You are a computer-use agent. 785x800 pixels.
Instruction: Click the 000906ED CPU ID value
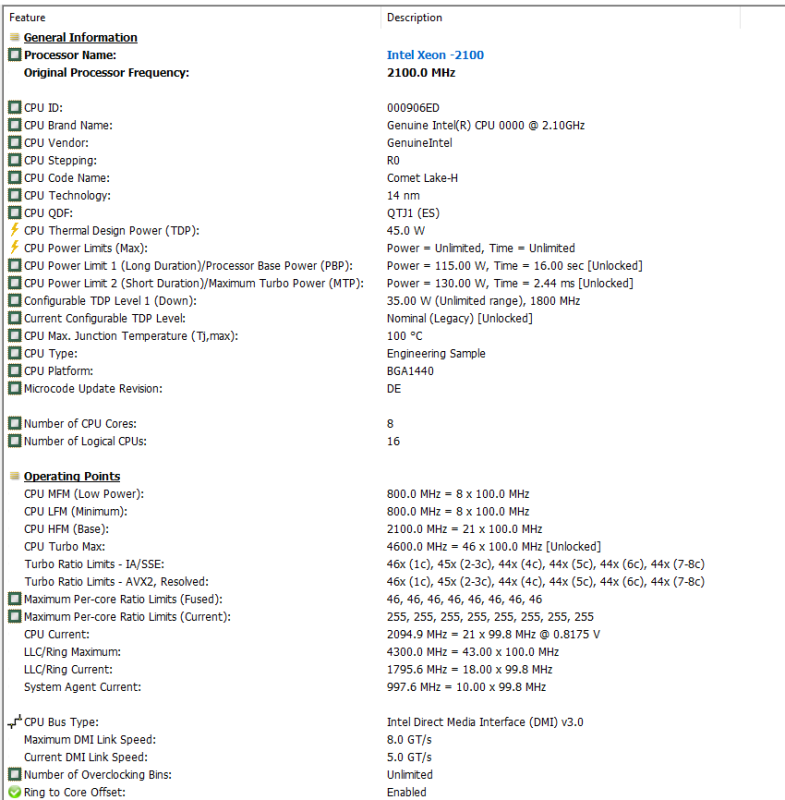(413, 108)
